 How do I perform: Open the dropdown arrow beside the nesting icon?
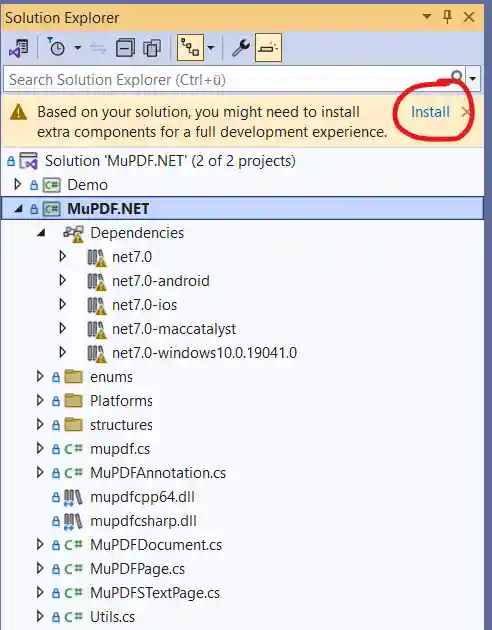tap(210, 48)
